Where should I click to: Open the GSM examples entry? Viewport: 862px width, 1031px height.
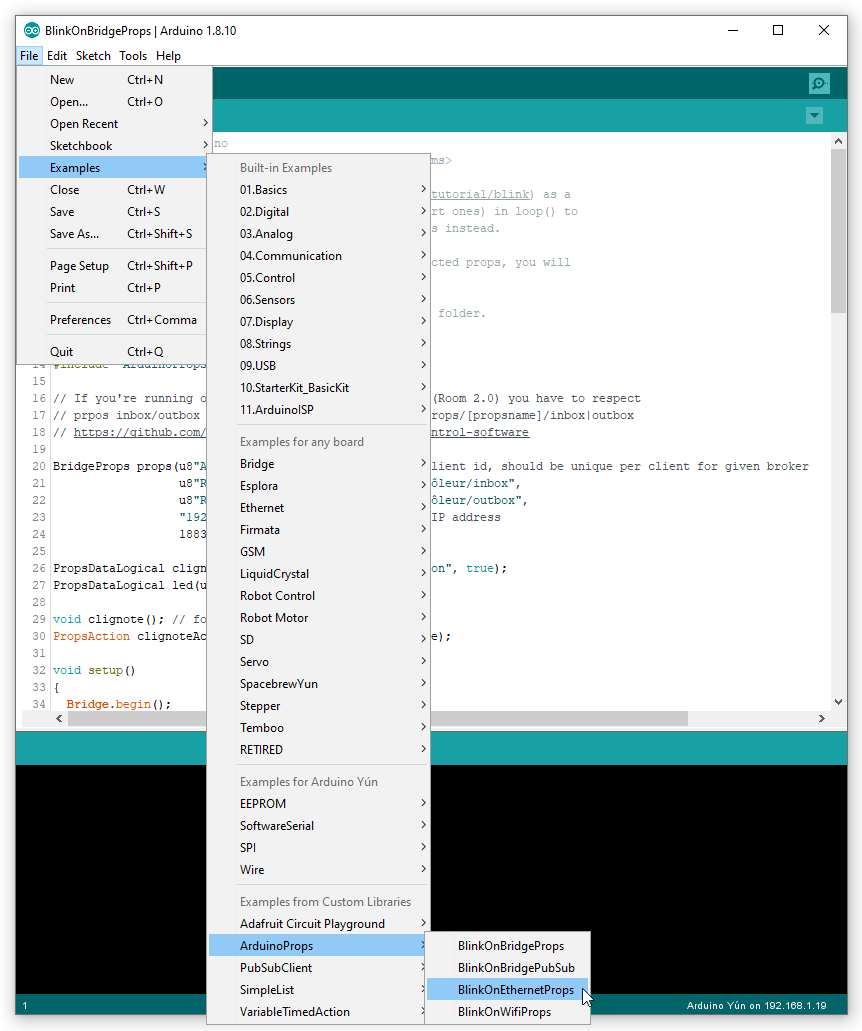coord(319,552)
